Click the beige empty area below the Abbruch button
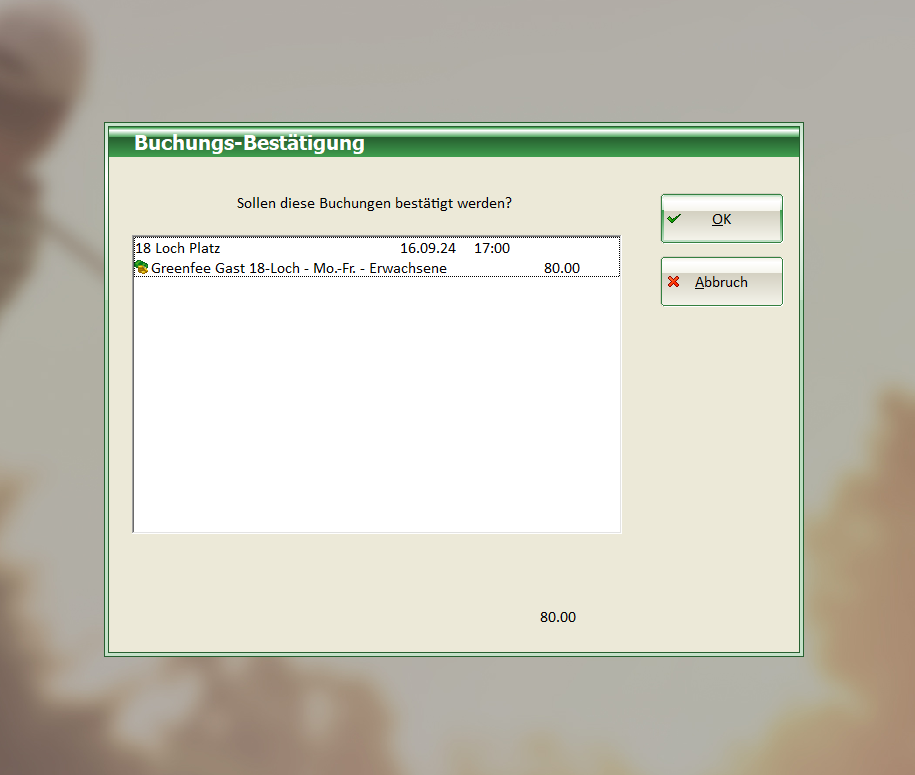Image resolution: width=915 pixels, height=775 pixels. coord(720,450)
